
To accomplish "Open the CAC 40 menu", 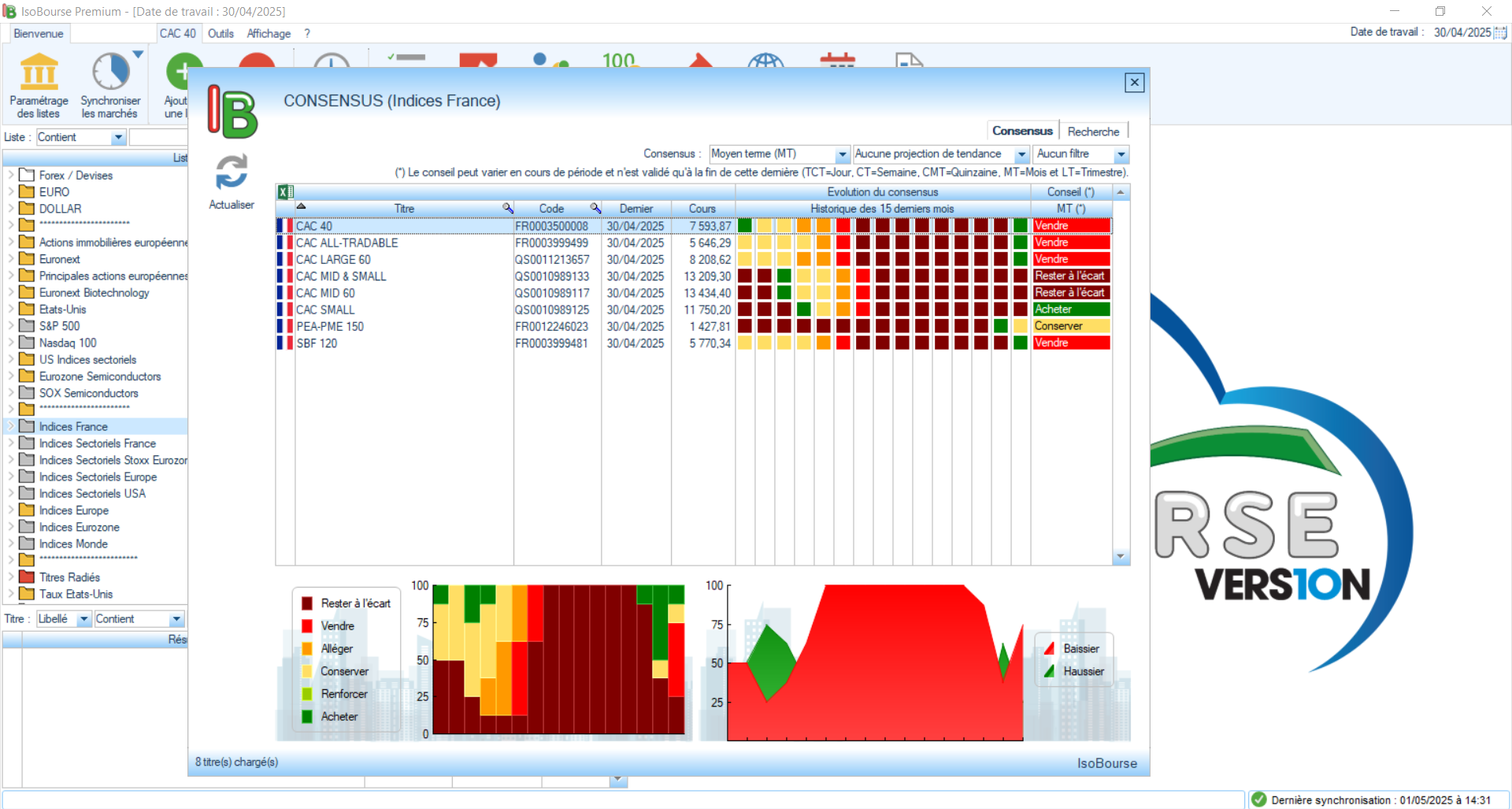I will pos(177,33).
